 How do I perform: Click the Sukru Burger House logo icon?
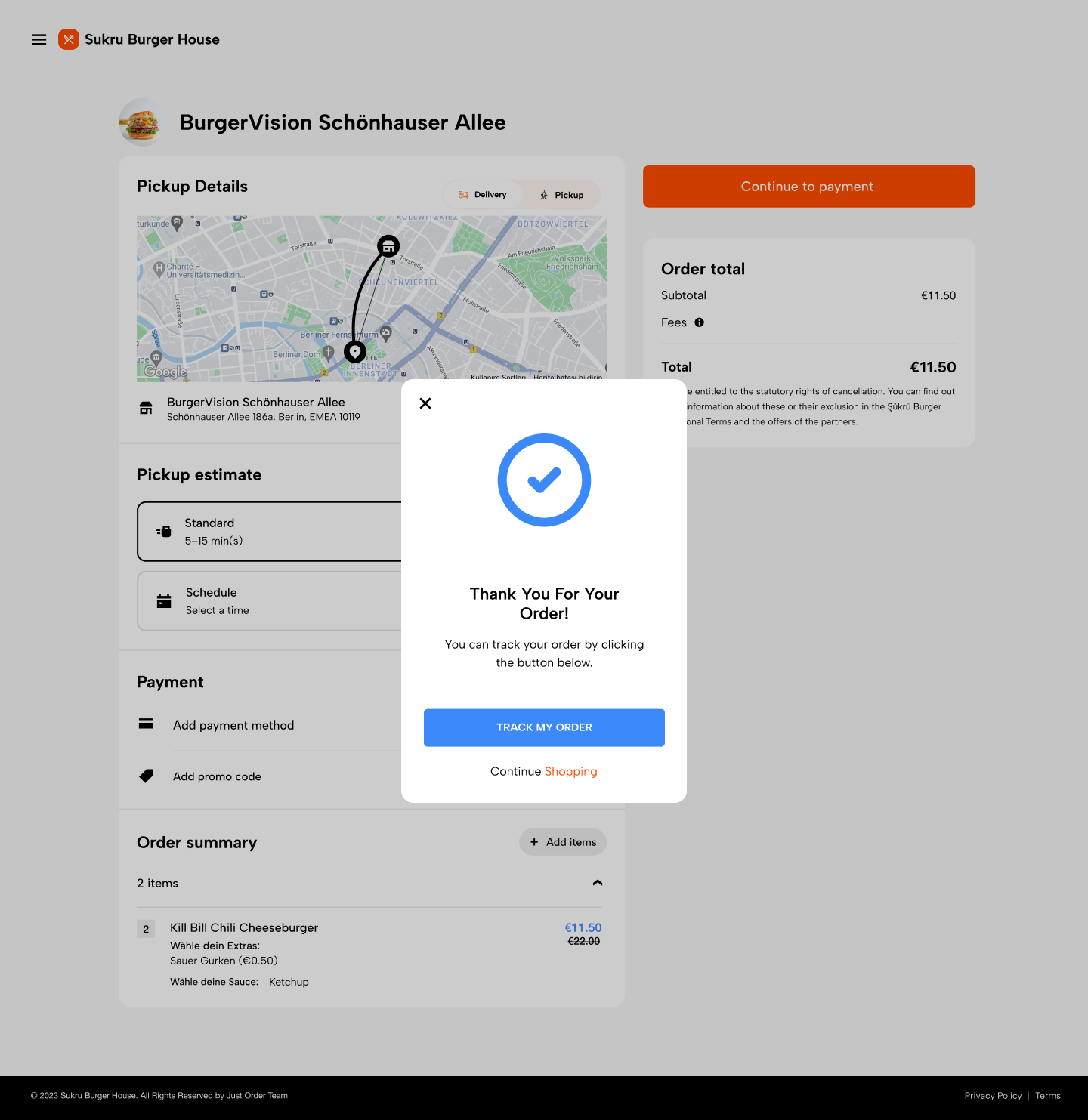(x=69, y=39)
